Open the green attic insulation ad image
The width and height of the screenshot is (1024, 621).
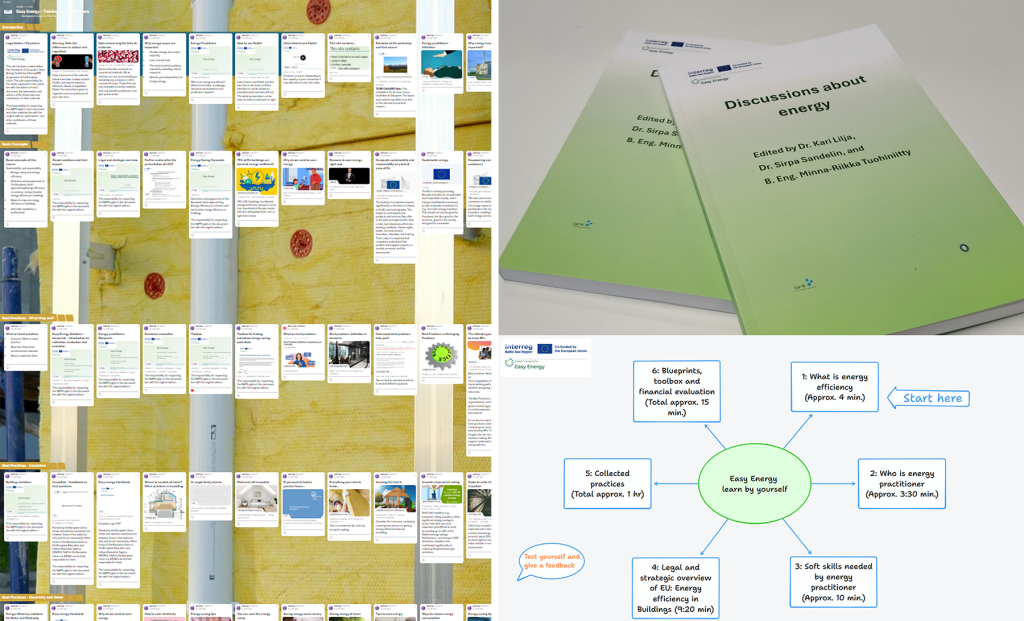click(x=441, y=494)
